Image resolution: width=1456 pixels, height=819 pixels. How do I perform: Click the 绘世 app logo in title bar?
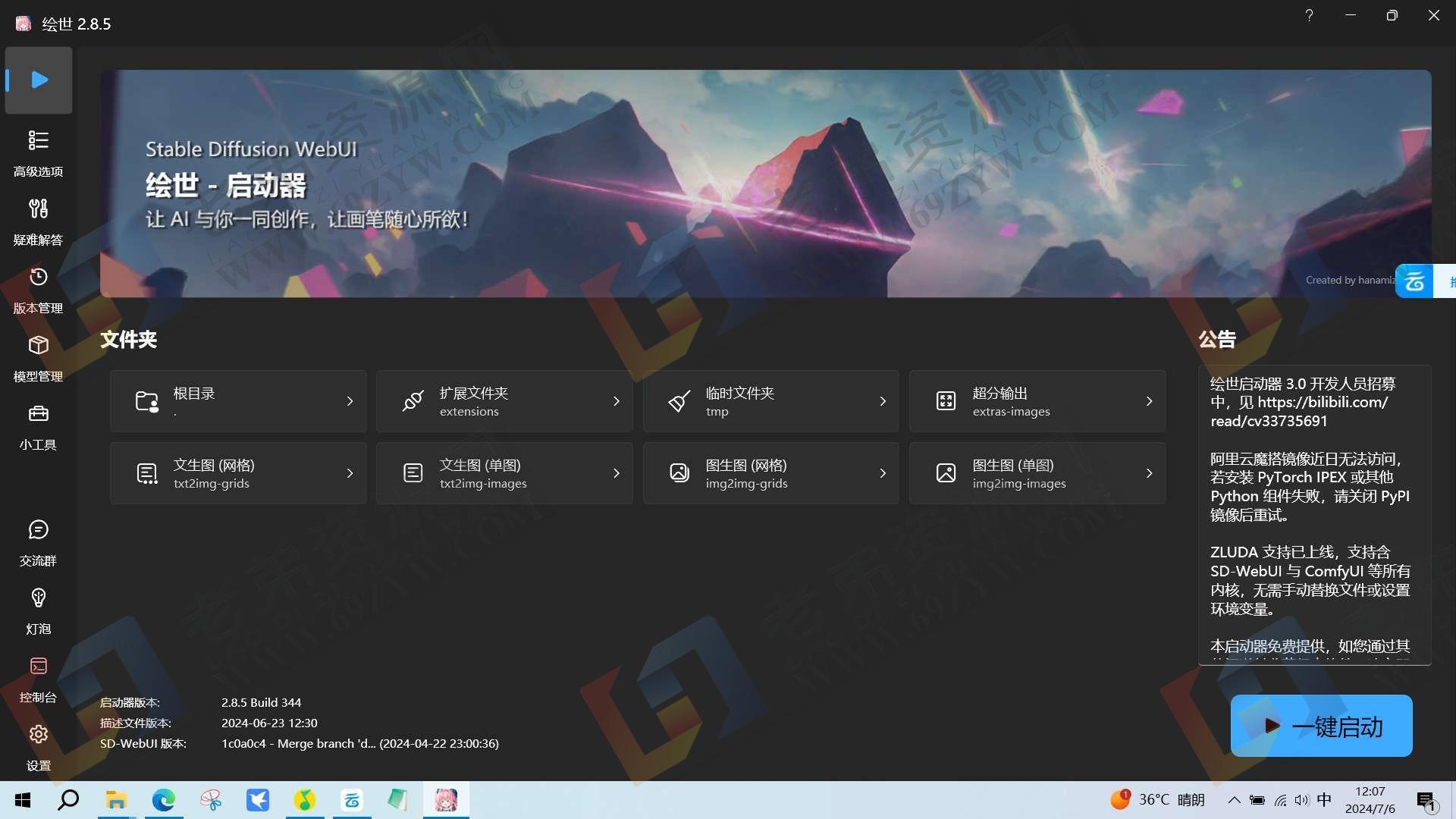[x=24, y=24]
